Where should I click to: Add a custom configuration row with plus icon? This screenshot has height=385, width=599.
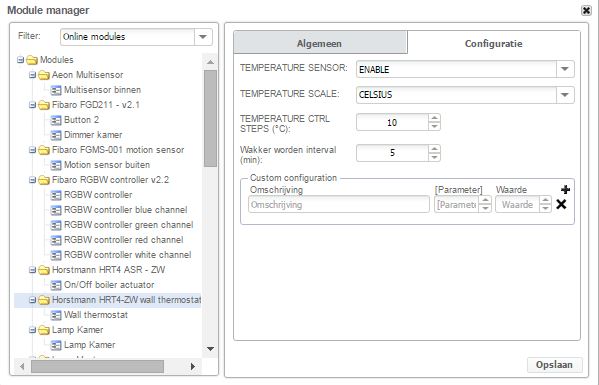(565, 189)
